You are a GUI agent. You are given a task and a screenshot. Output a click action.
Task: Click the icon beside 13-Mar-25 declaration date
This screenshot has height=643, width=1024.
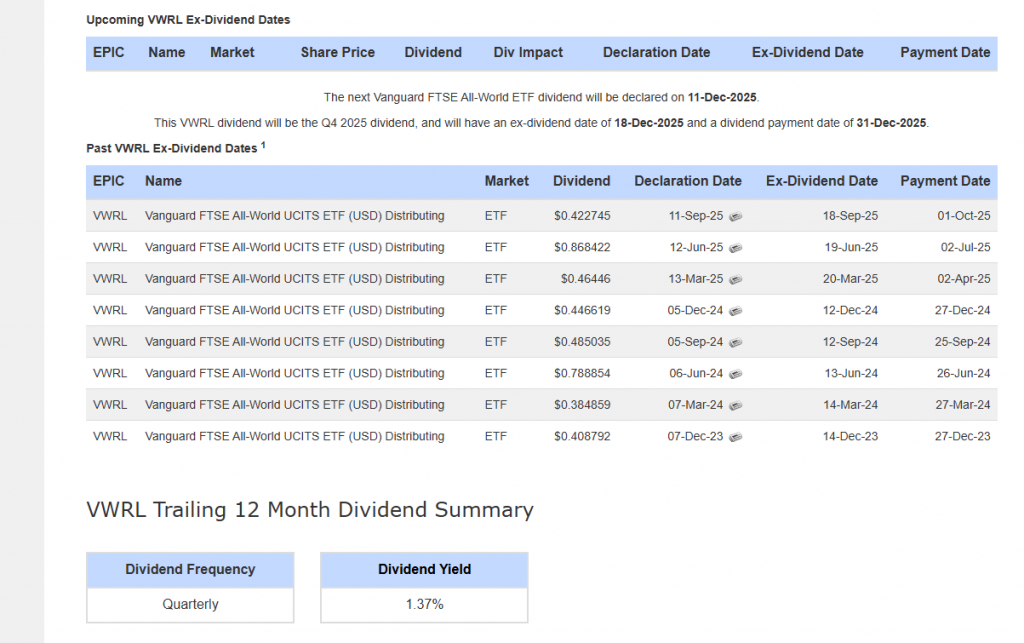coord(735,279)
